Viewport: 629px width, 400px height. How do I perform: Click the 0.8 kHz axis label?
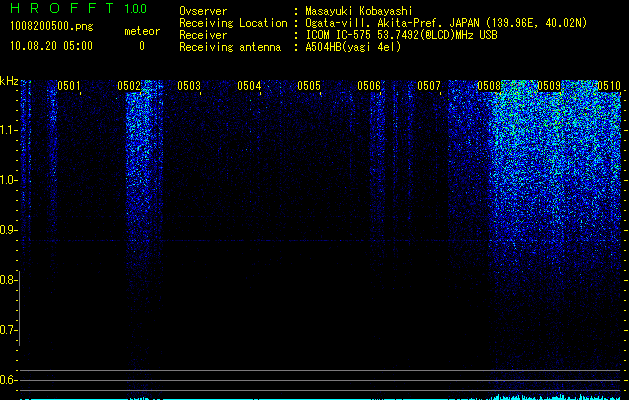[x=8, y=280]
